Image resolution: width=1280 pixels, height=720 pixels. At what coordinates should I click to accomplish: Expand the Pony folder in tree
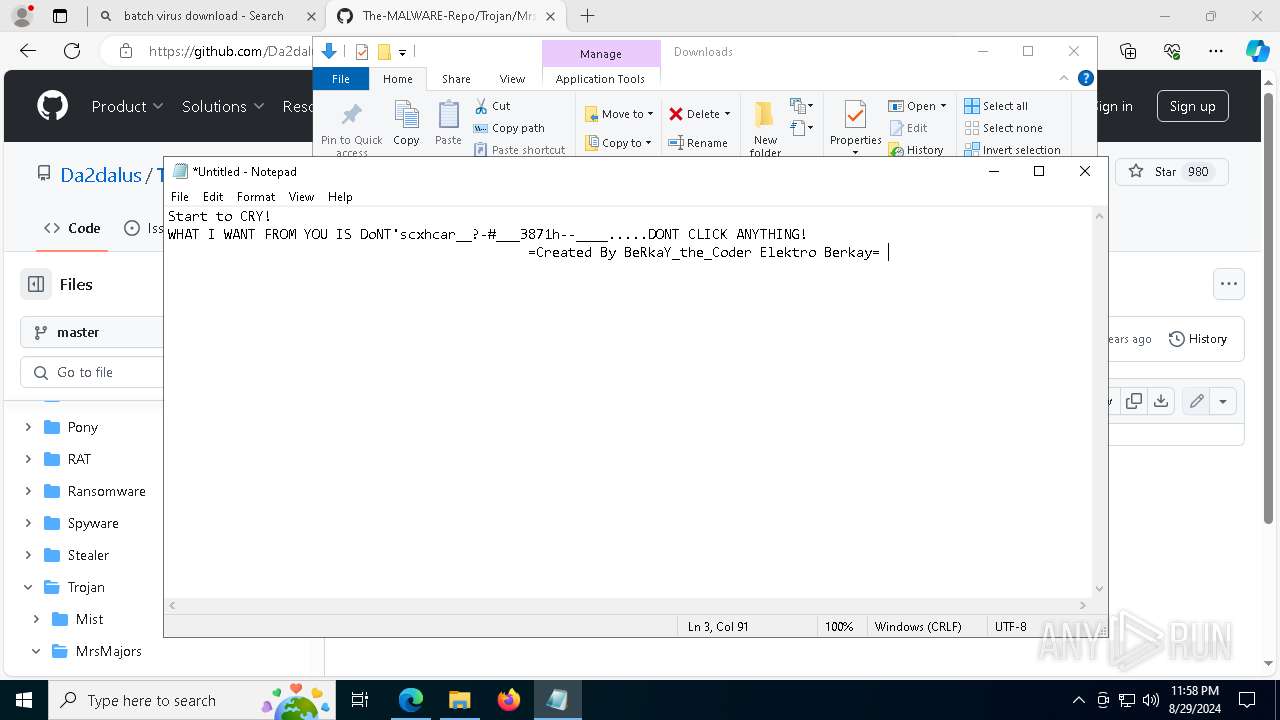click(28, 427)
